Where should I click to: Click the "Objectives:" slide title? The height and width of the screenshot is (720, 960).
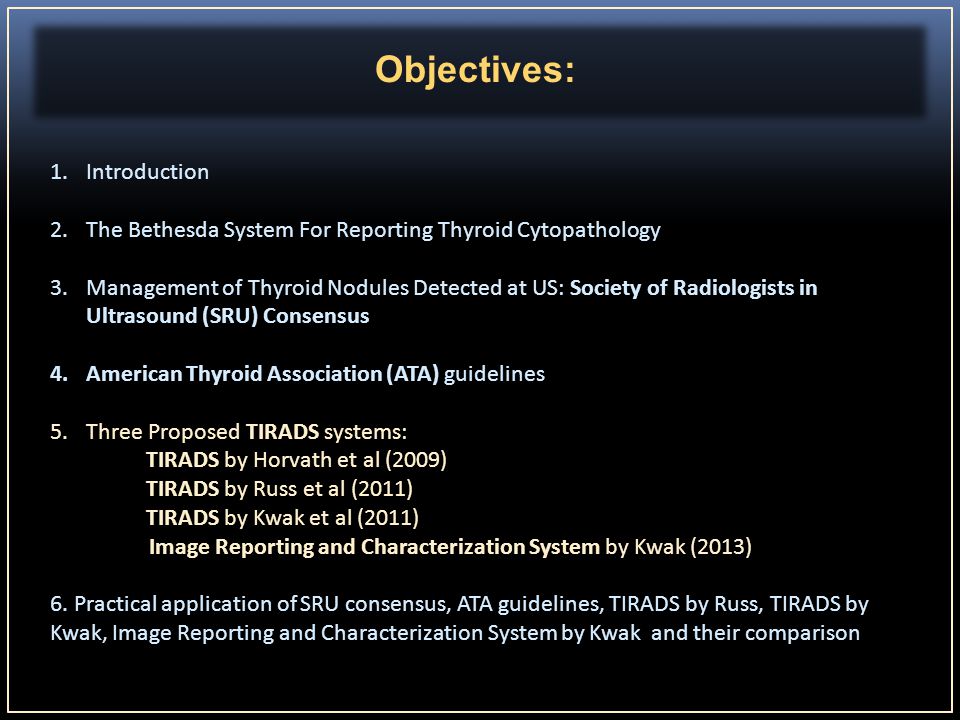coord(475,70)
